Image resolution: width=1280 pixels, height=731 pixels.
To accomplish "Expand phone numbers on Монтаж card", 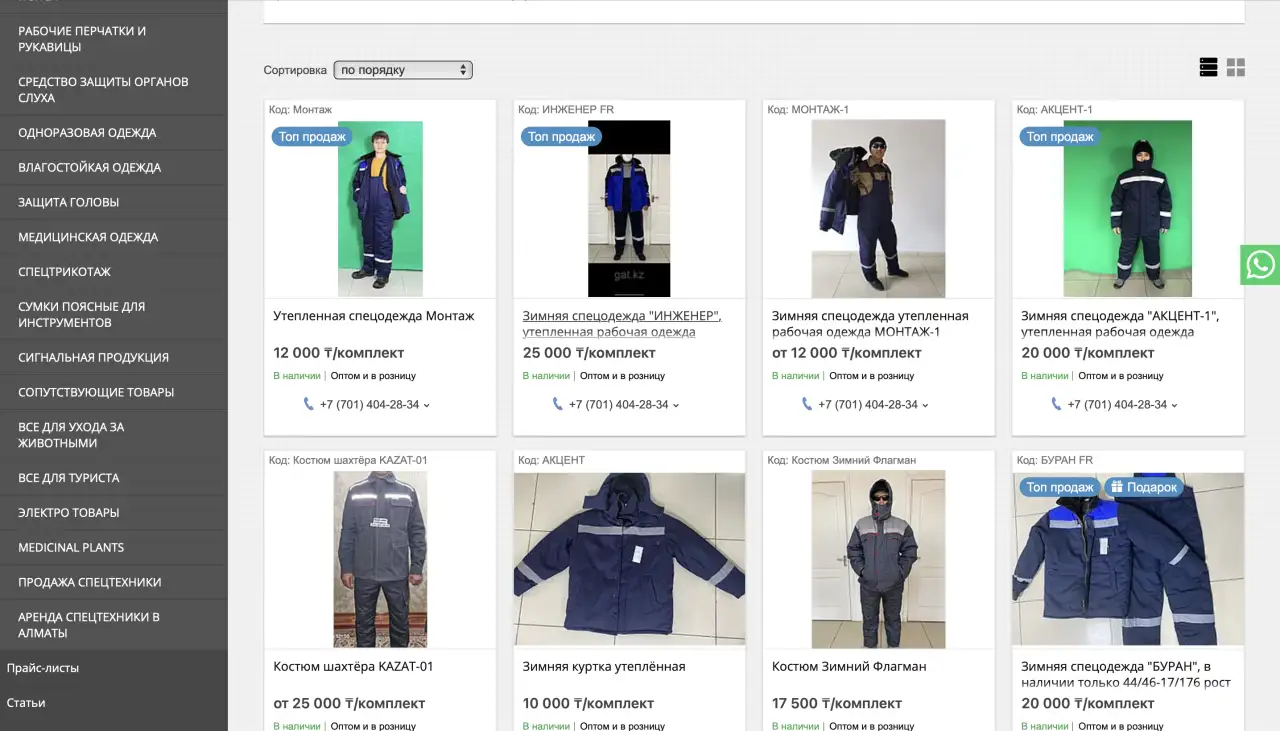I will [x=427, y=405].
